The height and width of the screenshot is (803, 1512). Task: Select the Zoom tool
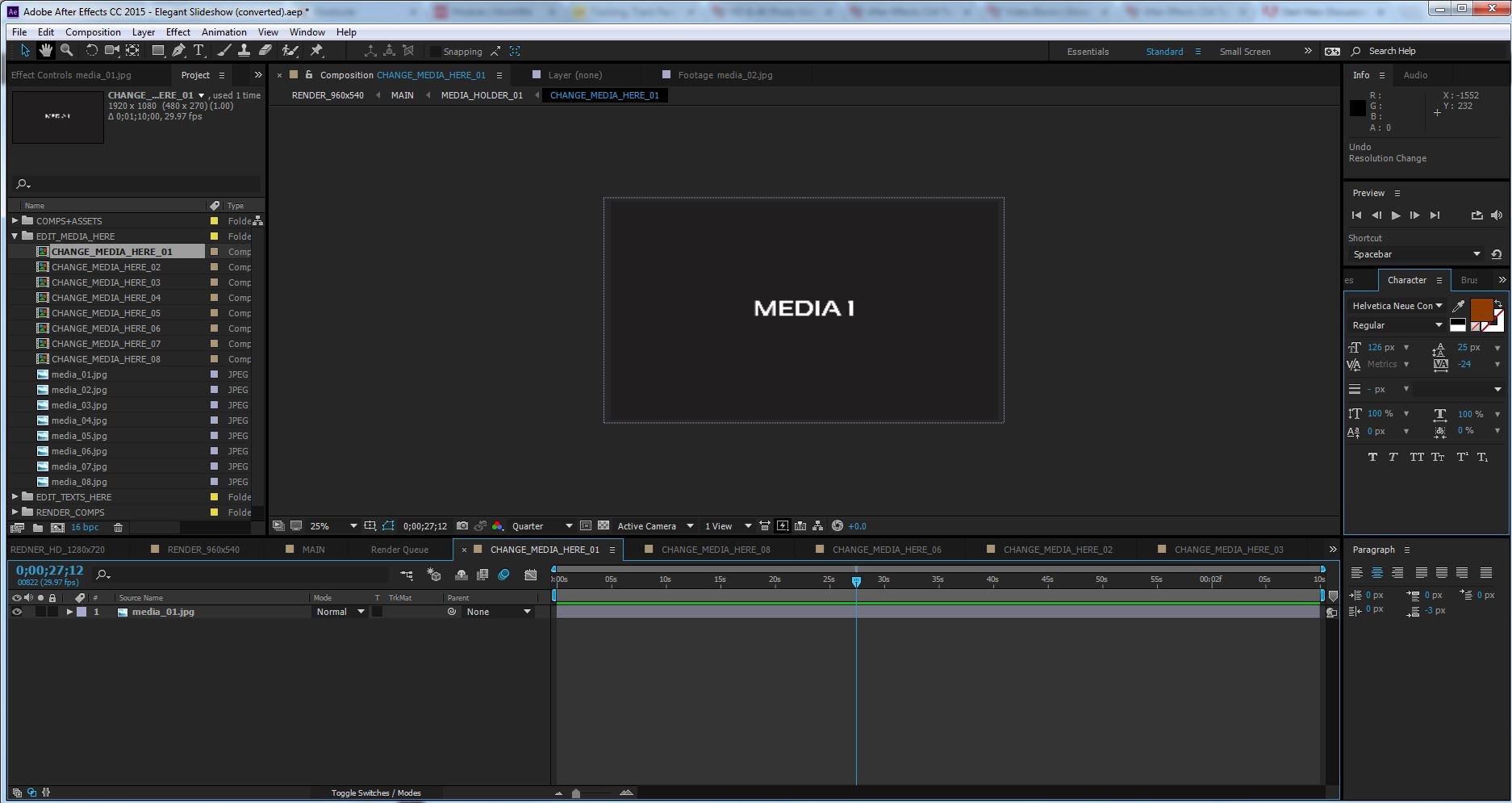[x=67, y=50]
